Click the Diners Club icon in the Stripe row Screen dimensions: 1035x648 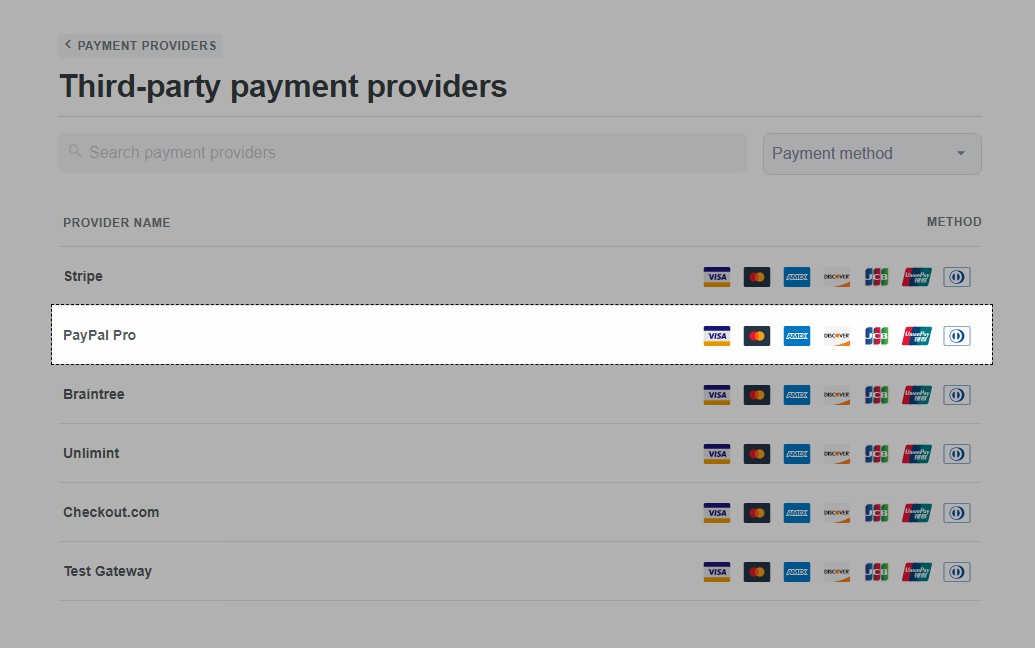click(956, 276)
